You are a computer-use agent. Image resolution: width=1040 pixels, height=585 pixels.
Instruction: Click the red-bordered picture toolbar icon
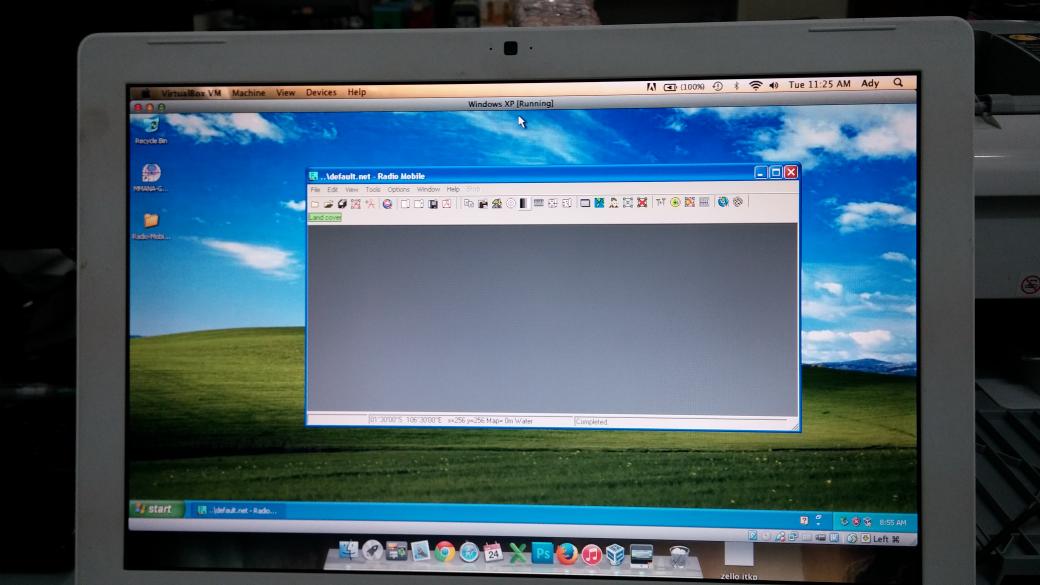coord(446,204)
